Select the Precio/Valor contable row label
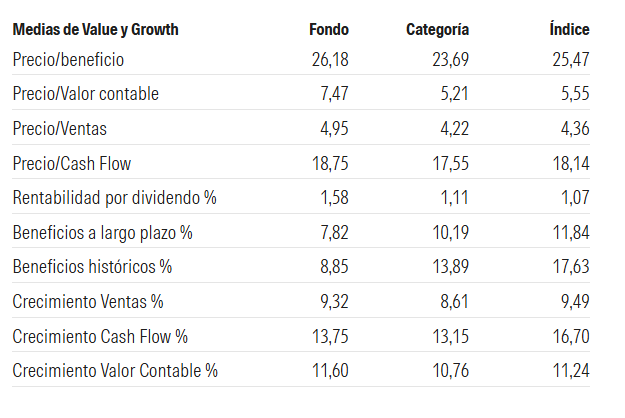 86,95
